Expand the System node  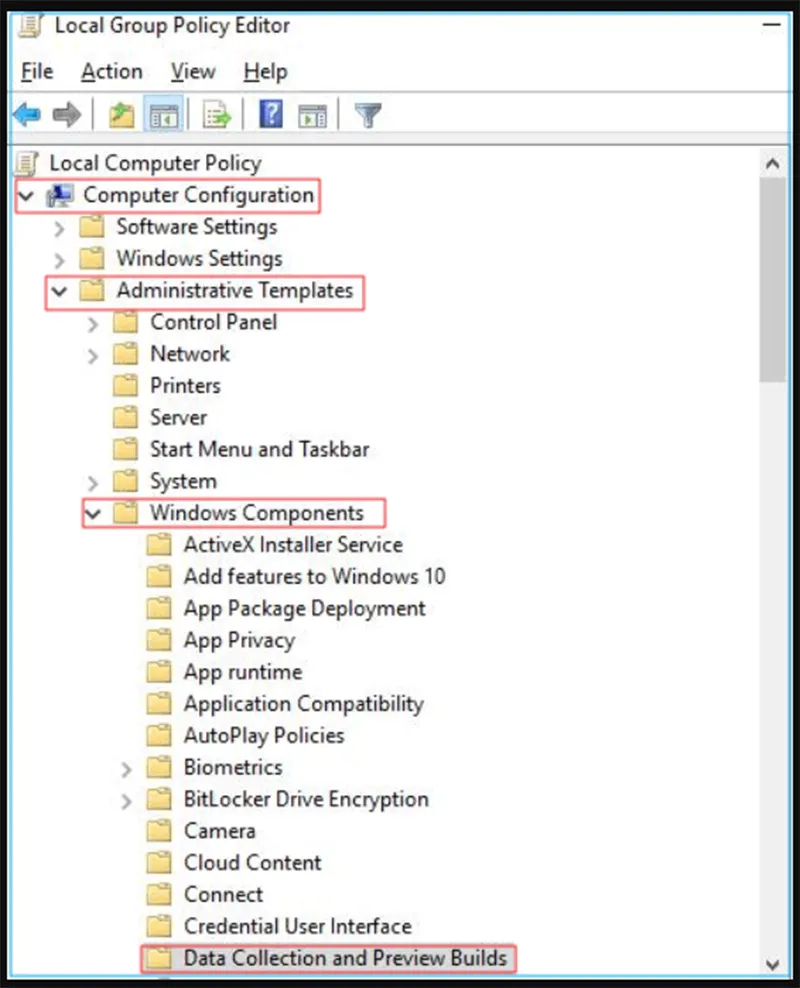[93, 483]
